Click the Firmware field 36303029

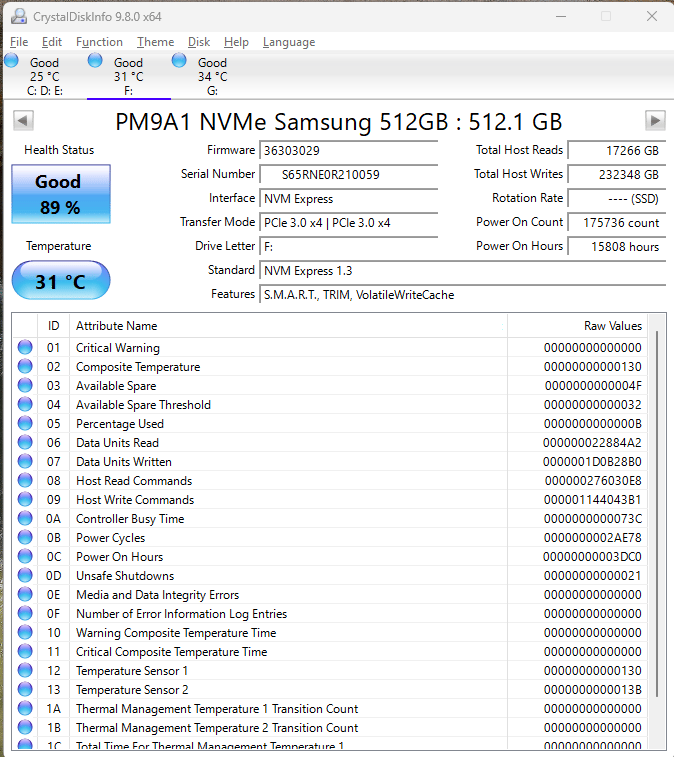(x=349, y=151)
